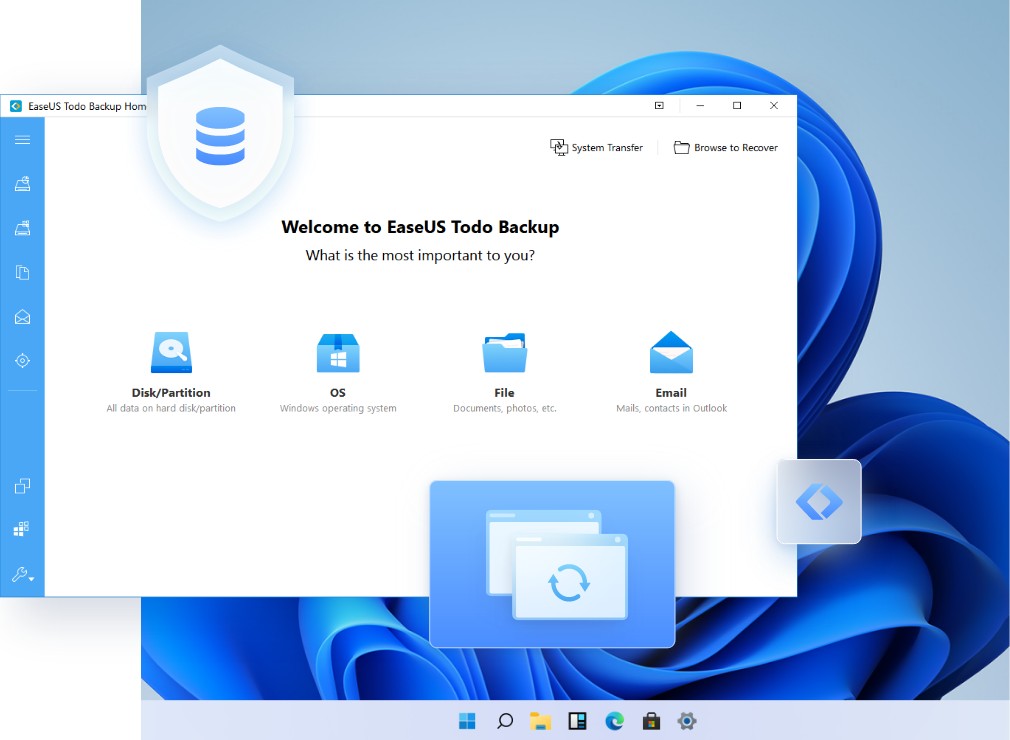Screen dimensions: 1010x740
Task: Choose the Disk/Partition backup option
Action: click(171, 372)
